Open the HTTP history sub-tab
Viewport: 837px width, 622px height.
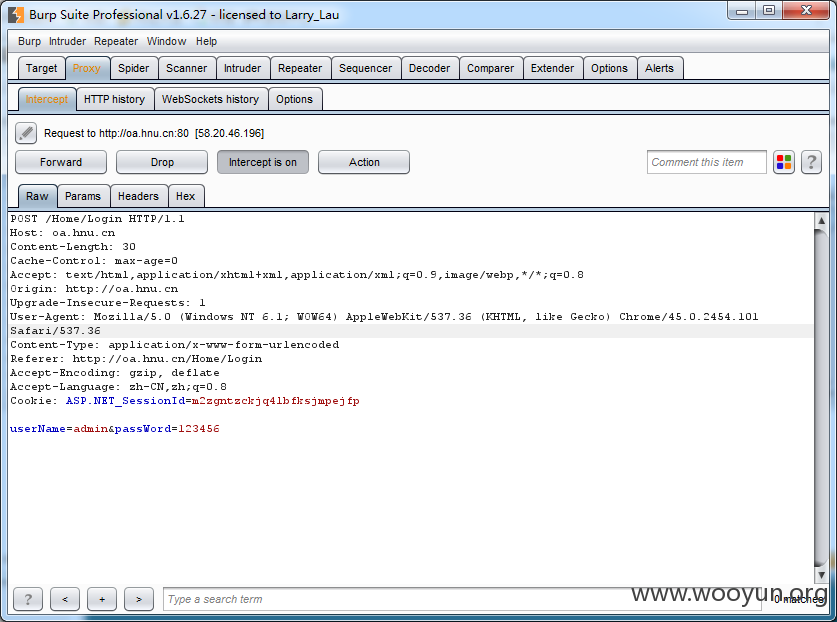(114, 99)
